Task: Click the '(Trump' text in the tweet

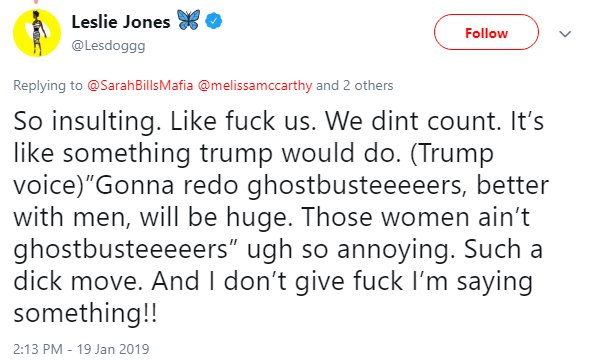Action: tap(452, 154)
